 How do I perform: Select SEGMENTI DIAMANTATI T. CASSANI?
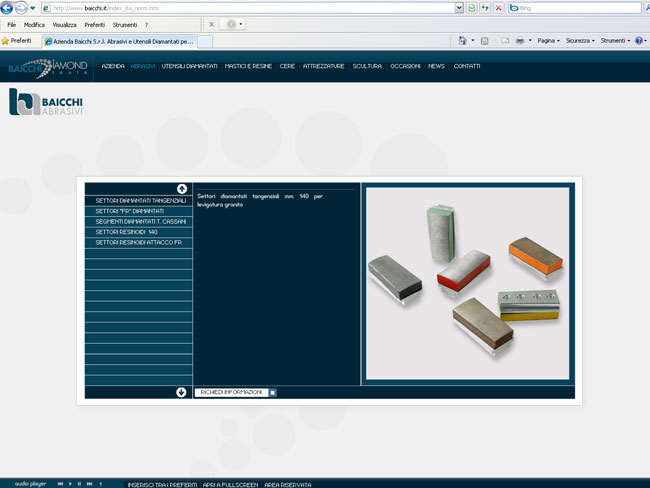[x=139, y=221]
